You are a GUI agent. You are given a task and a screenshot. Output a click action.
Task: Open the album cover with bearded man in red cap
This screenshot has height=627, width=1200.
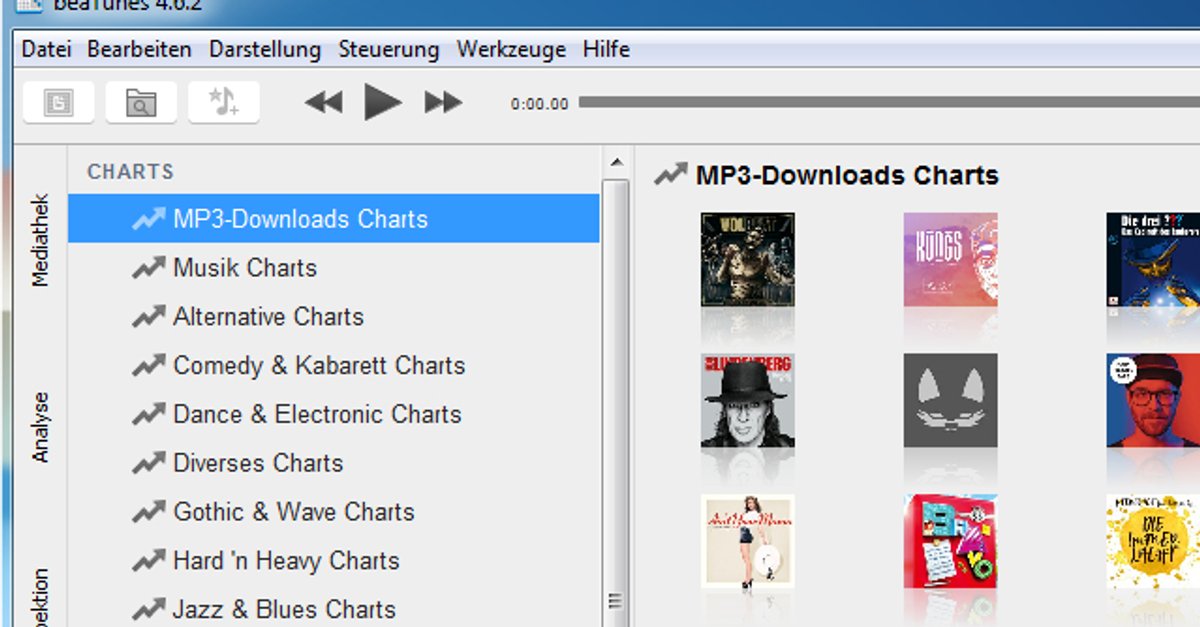coord(1153,400)
